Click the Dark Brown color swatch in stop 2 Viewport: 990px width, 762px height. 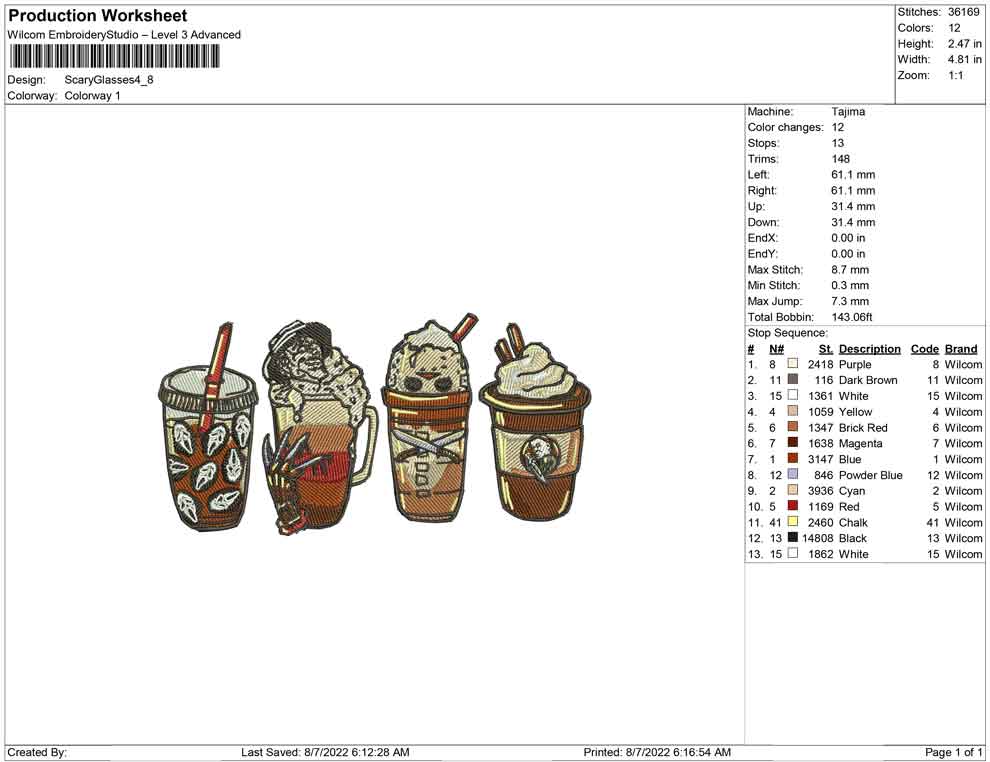point(792,379)
